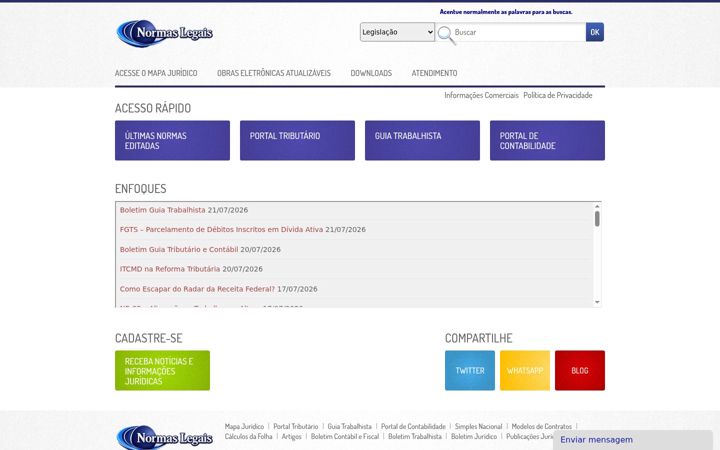The height and width of the screenshot is (450, 720).
Task: Click the footer Normas Legais logo
Action: (x=164, y=437)
